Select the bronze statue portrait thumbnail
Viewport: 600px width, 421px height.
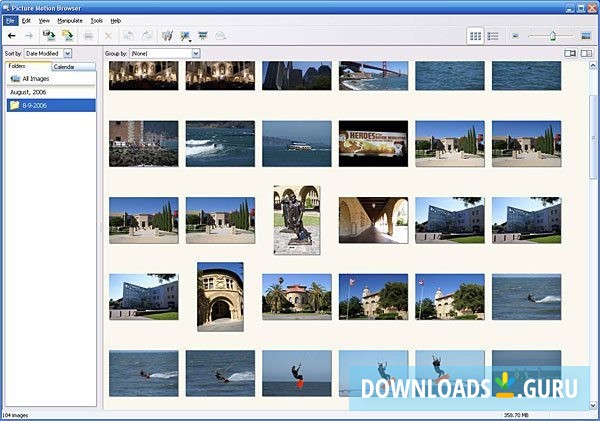[x=297, y=220]
